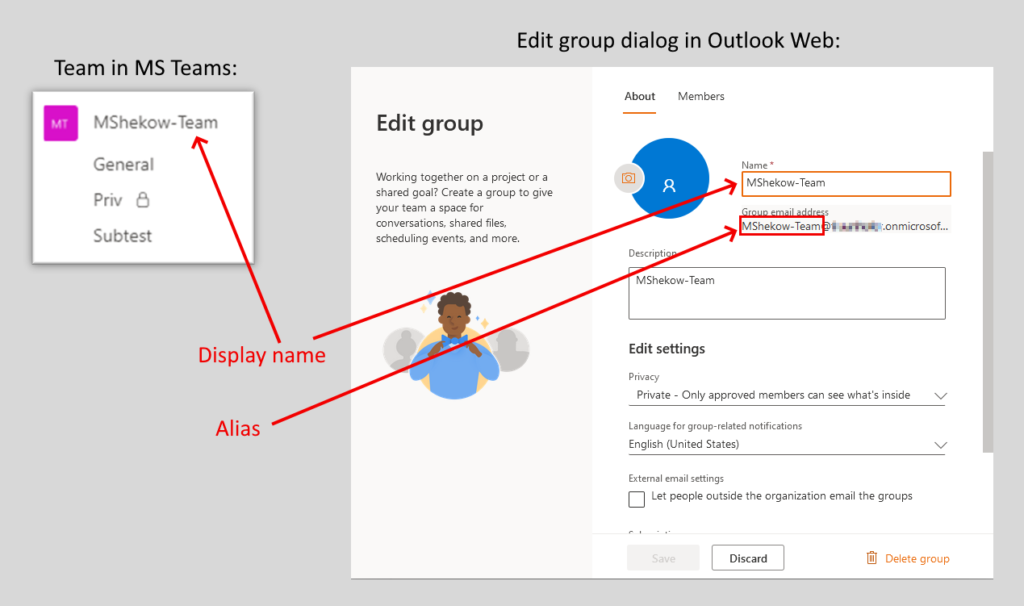Switch to the About tab
Image resolution: width=1024 pixels, height=606 pixels.
click(x=639, y=97)
